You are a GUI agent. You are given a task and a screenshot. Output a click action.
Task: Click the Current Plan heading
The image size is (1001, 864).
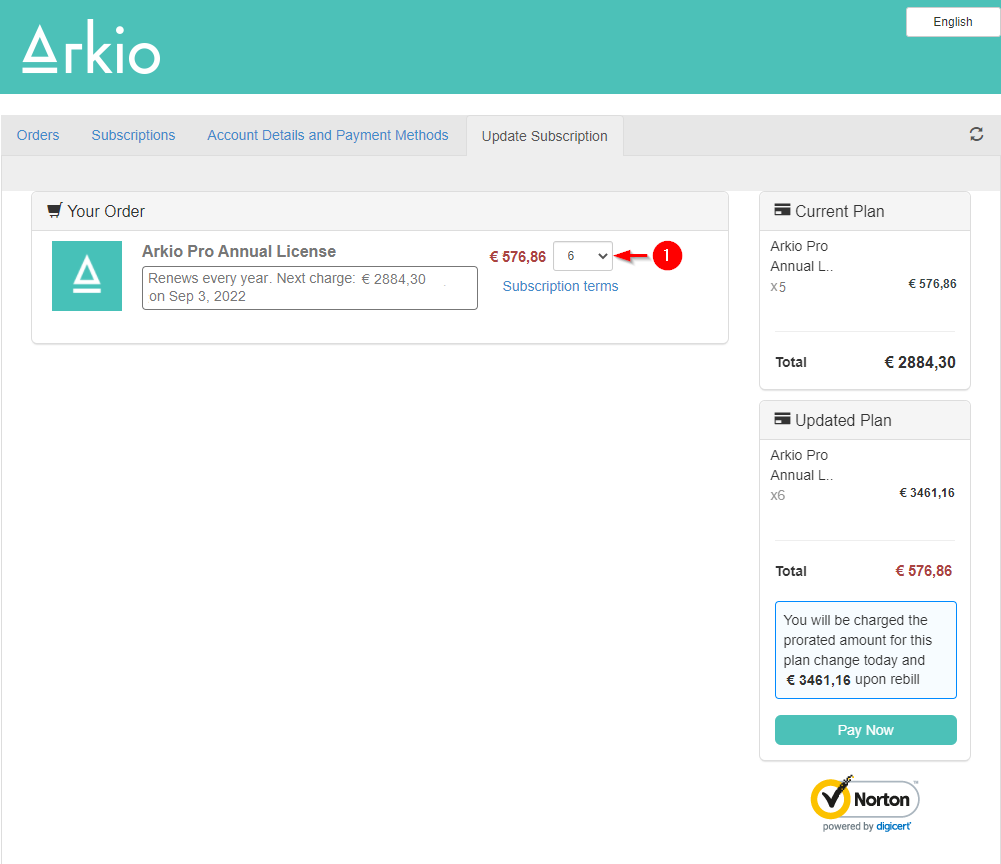point(839,211)
